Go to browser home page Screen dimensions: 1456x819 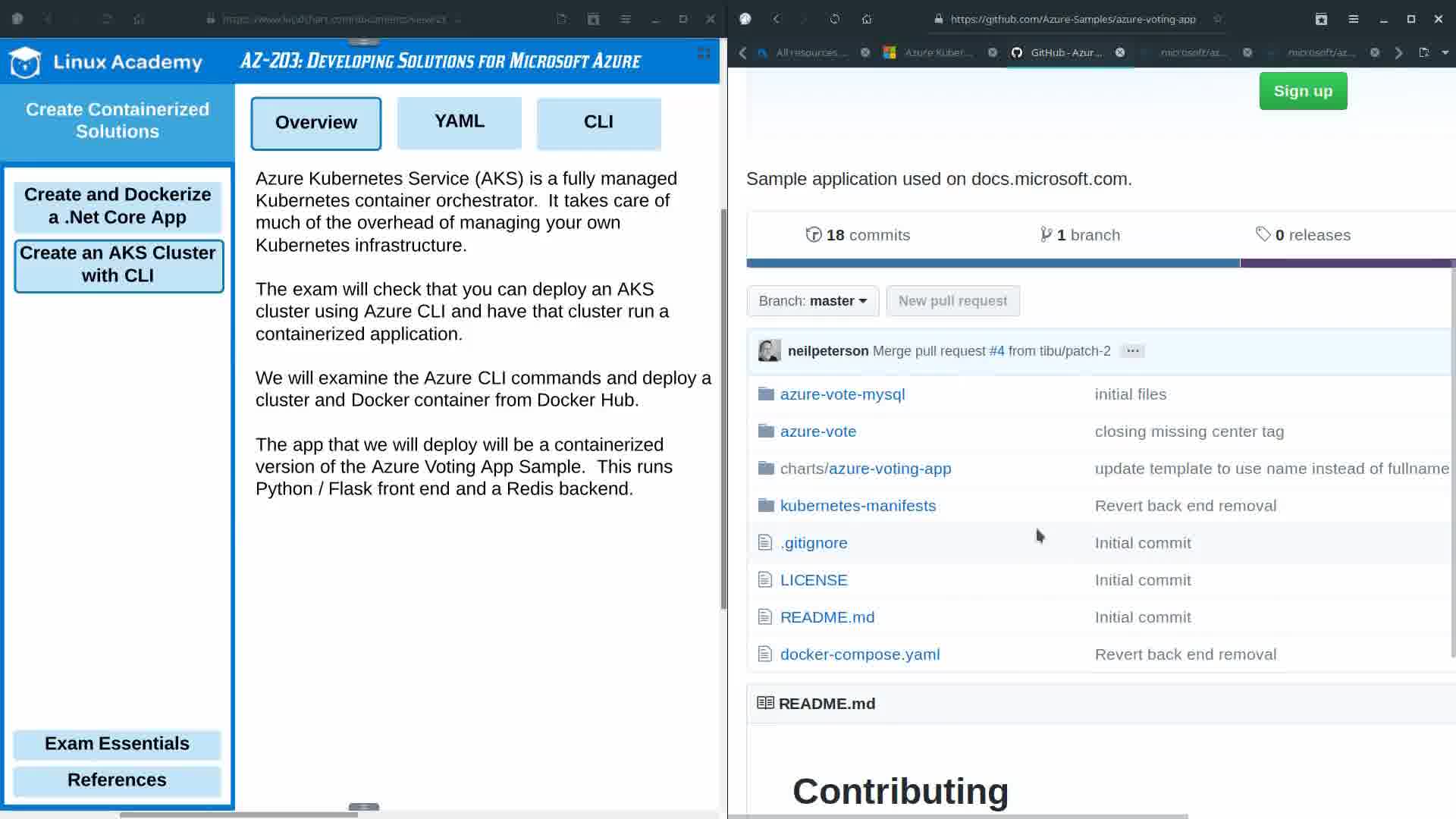pos(867,19)
